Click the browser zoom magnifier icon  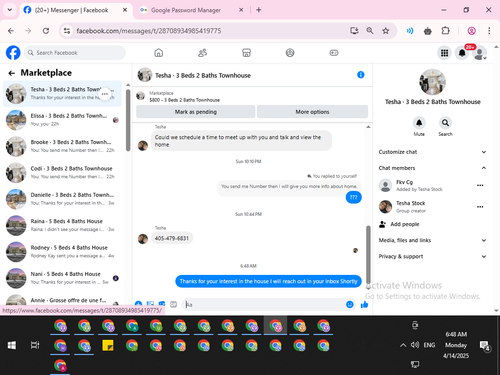click(x=370, y=31)
